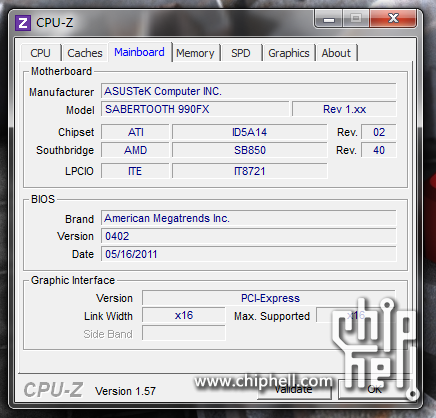Select the Mainboard tab
The height and width of the screenshot is (418, 436).
(140, 52)
